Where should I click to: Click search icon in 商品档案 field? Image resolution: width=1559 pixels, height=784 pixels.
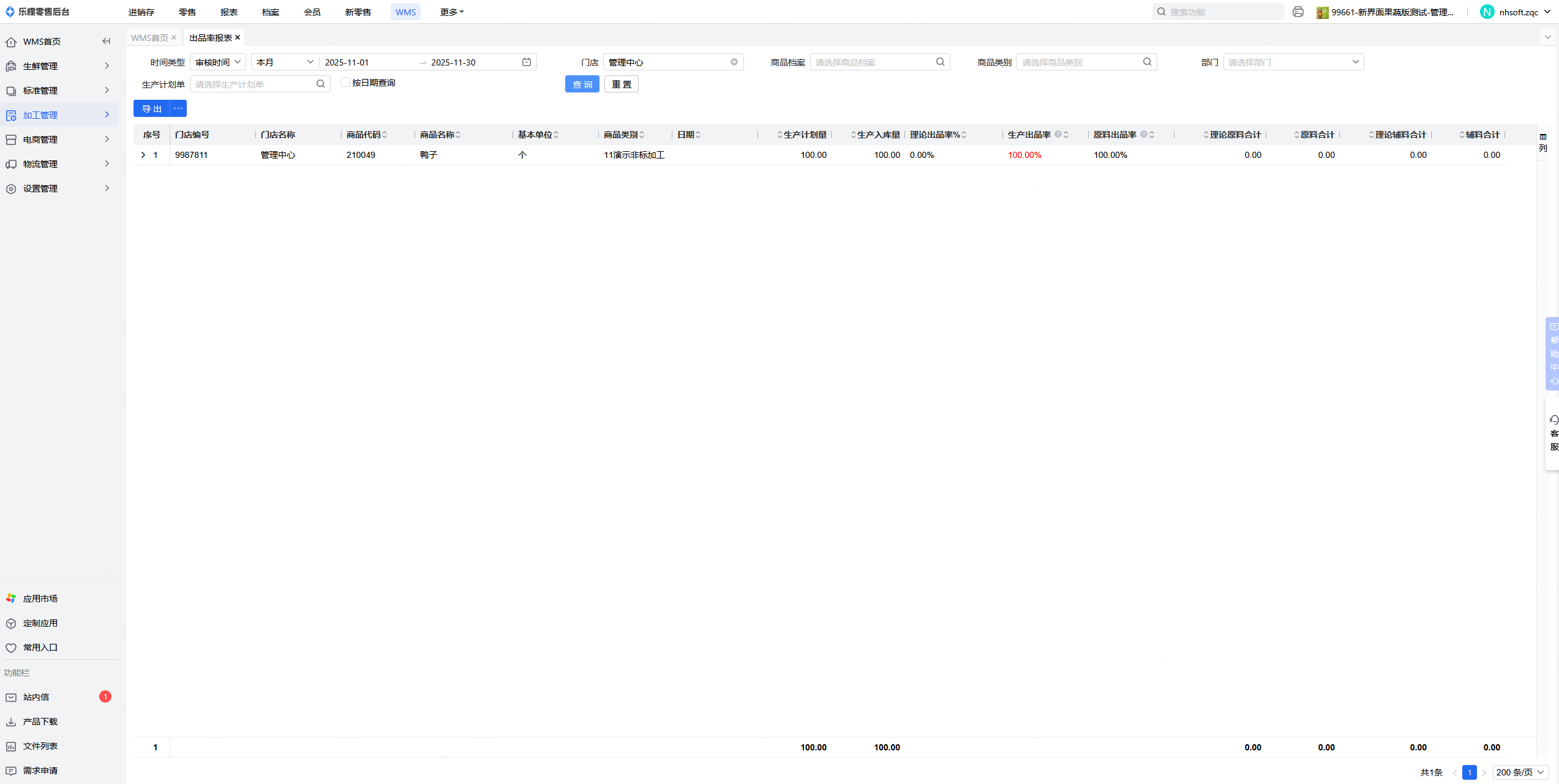940,62
